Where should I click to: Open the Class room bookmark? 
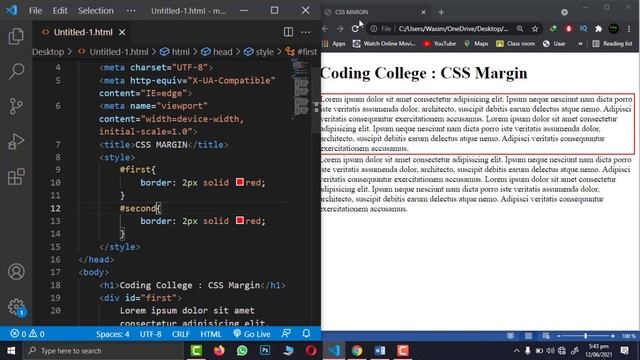516,44
